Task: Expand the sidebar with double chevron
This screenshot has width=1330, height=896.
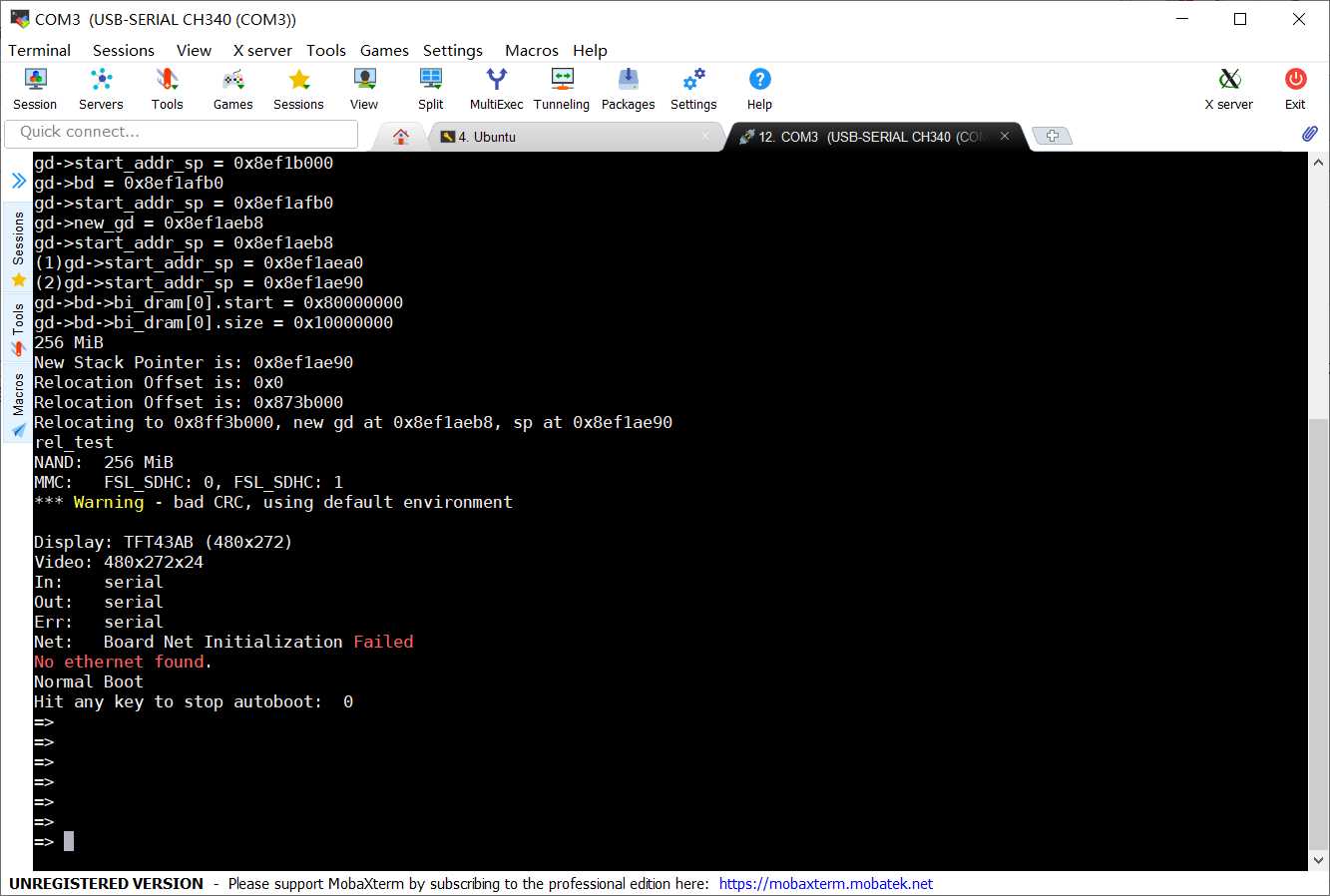Action: tap(18, 181)
